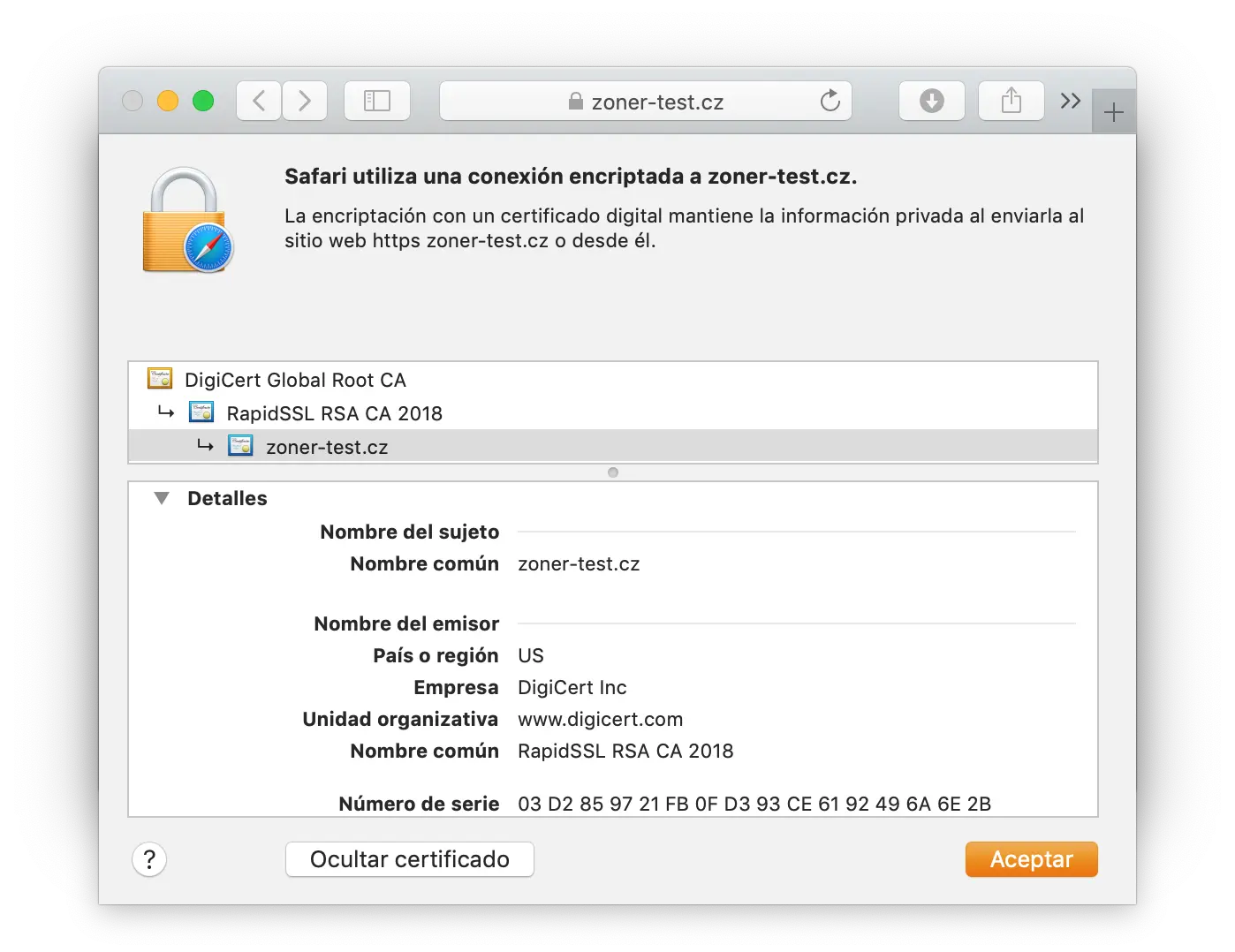Click the Unidad organizativa label
This screenshot has width=1235, height=952.
(400, 720)
